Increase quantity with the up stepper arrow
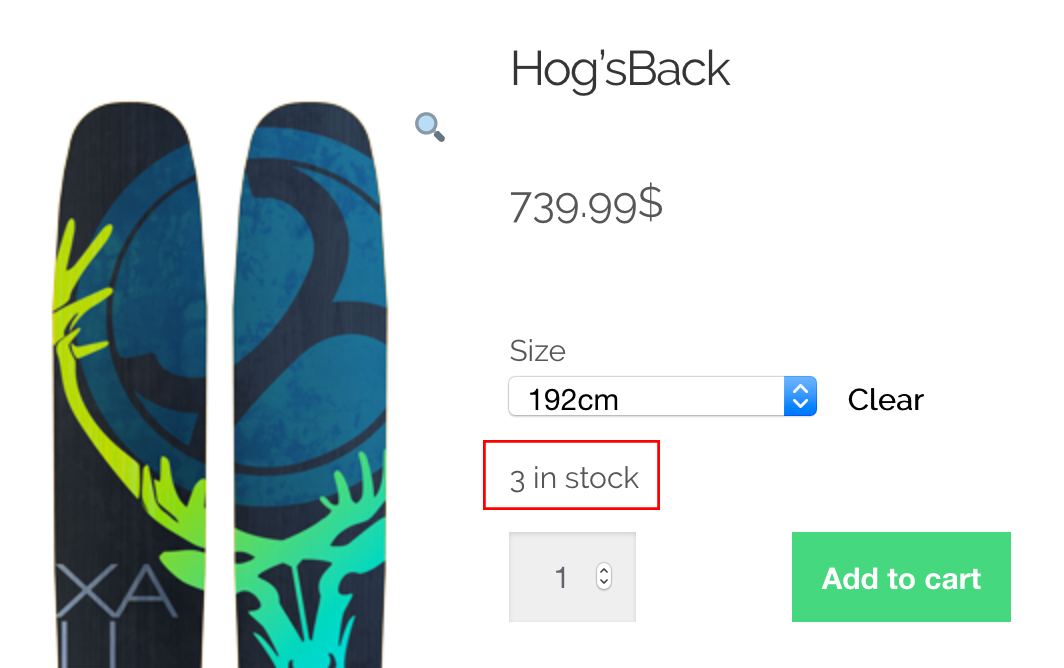Screen dimensions: 1064x668 coord(604,570)
